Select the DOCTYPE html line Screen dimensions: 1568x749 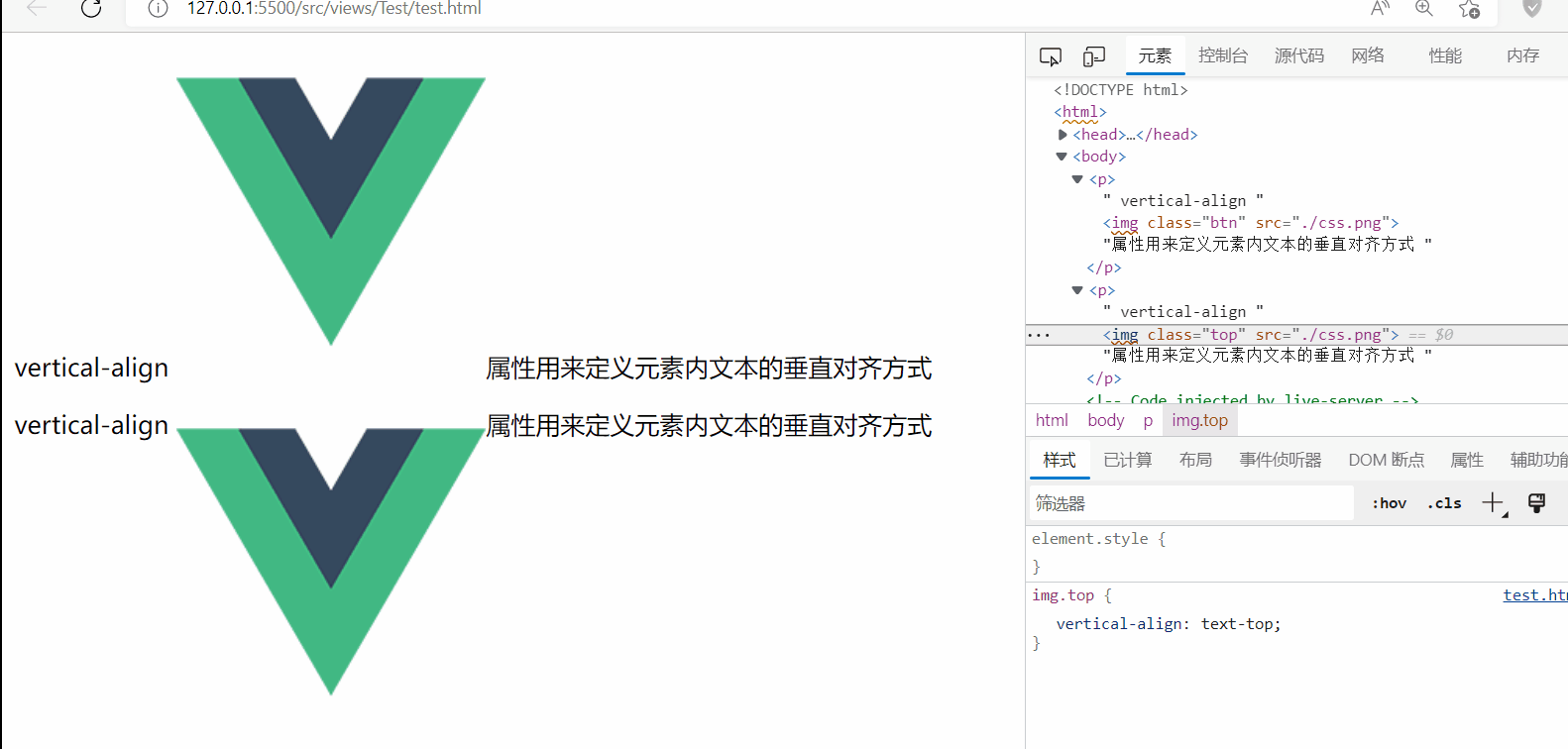tap(1121, 90)
